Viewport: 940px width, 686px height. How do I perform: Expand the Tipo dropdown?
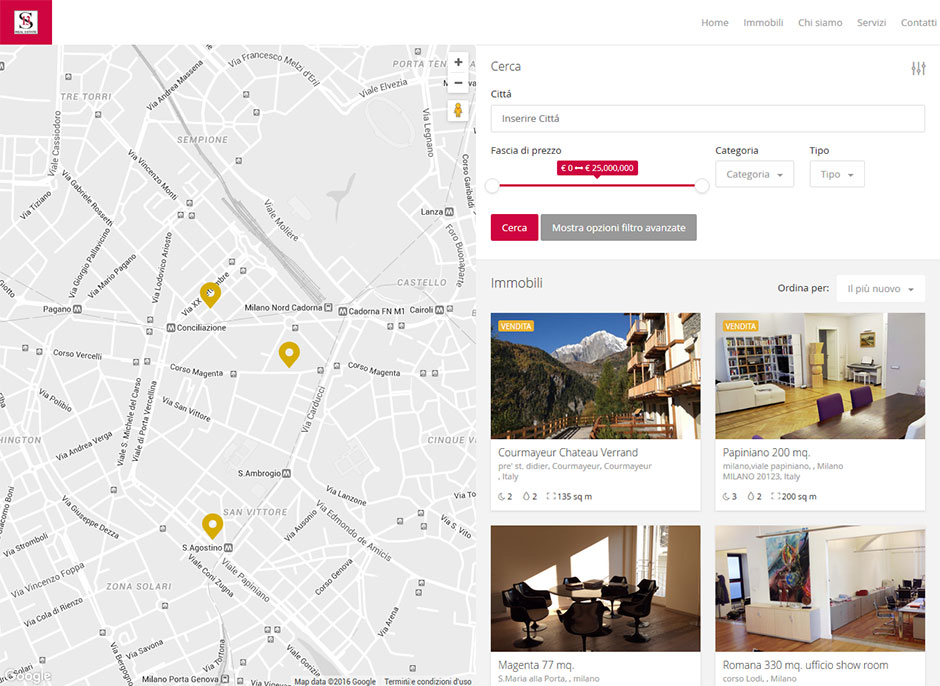coord(837,174)
